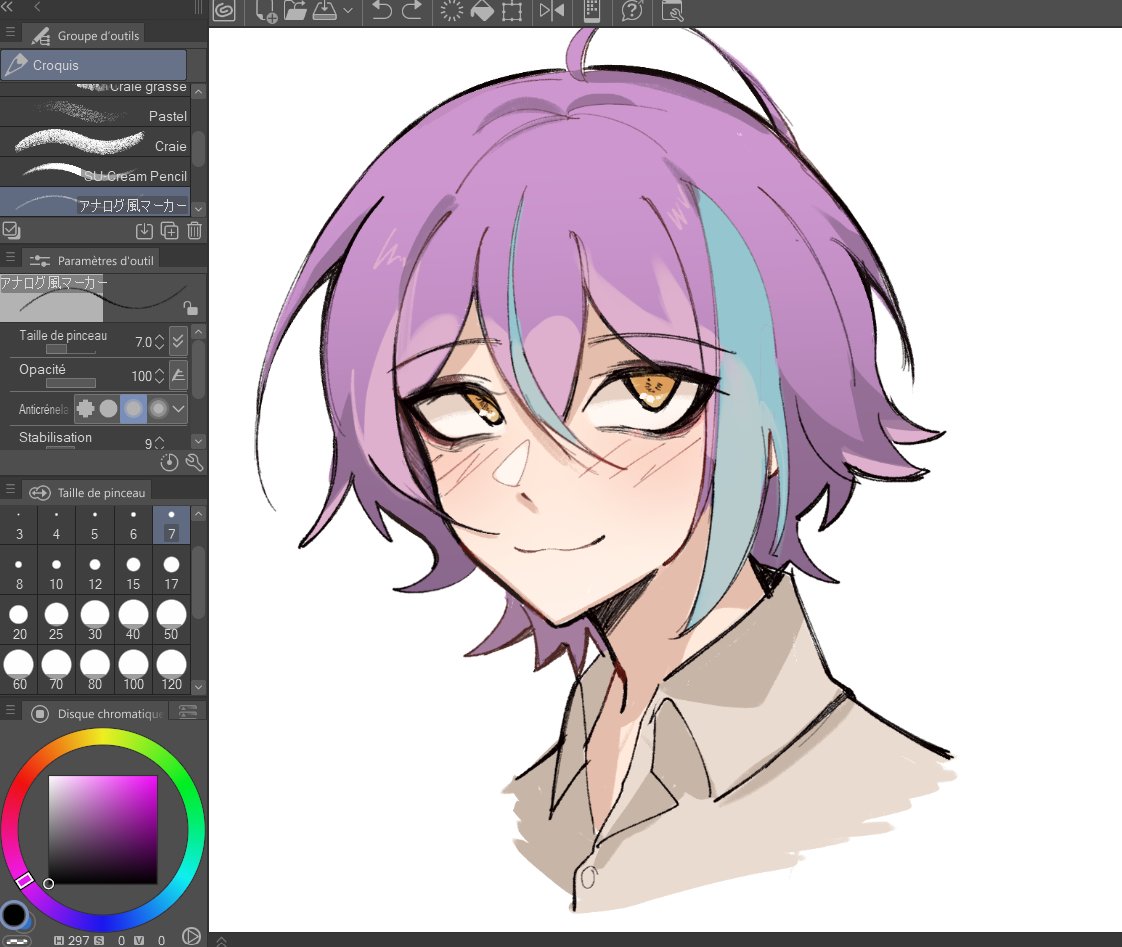Open the smartphone connection icon
1122x947 pixels.
tap(592, 11)
